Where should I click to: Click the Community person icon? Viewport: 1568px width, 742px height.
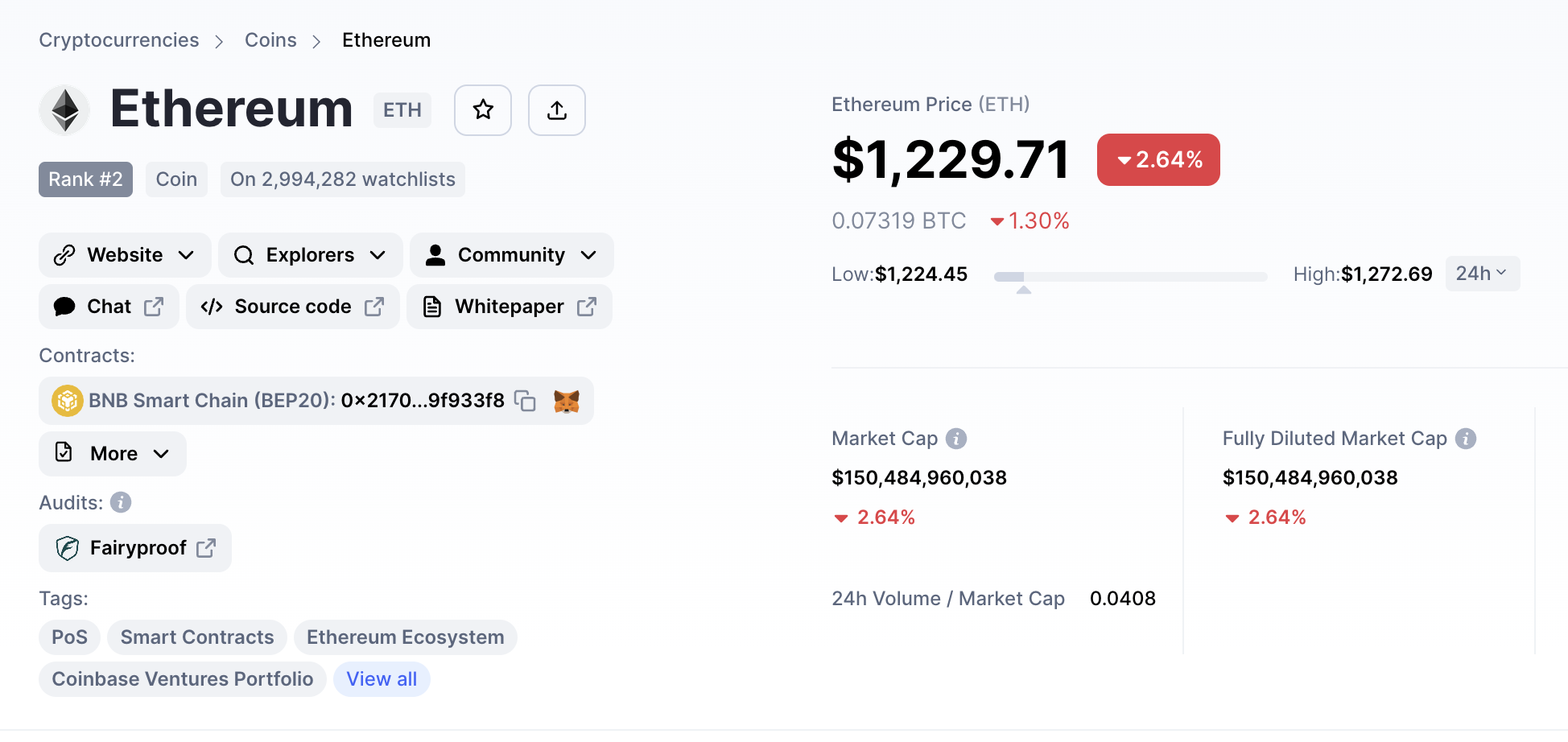pyautogui.click(x=435, y=255)
